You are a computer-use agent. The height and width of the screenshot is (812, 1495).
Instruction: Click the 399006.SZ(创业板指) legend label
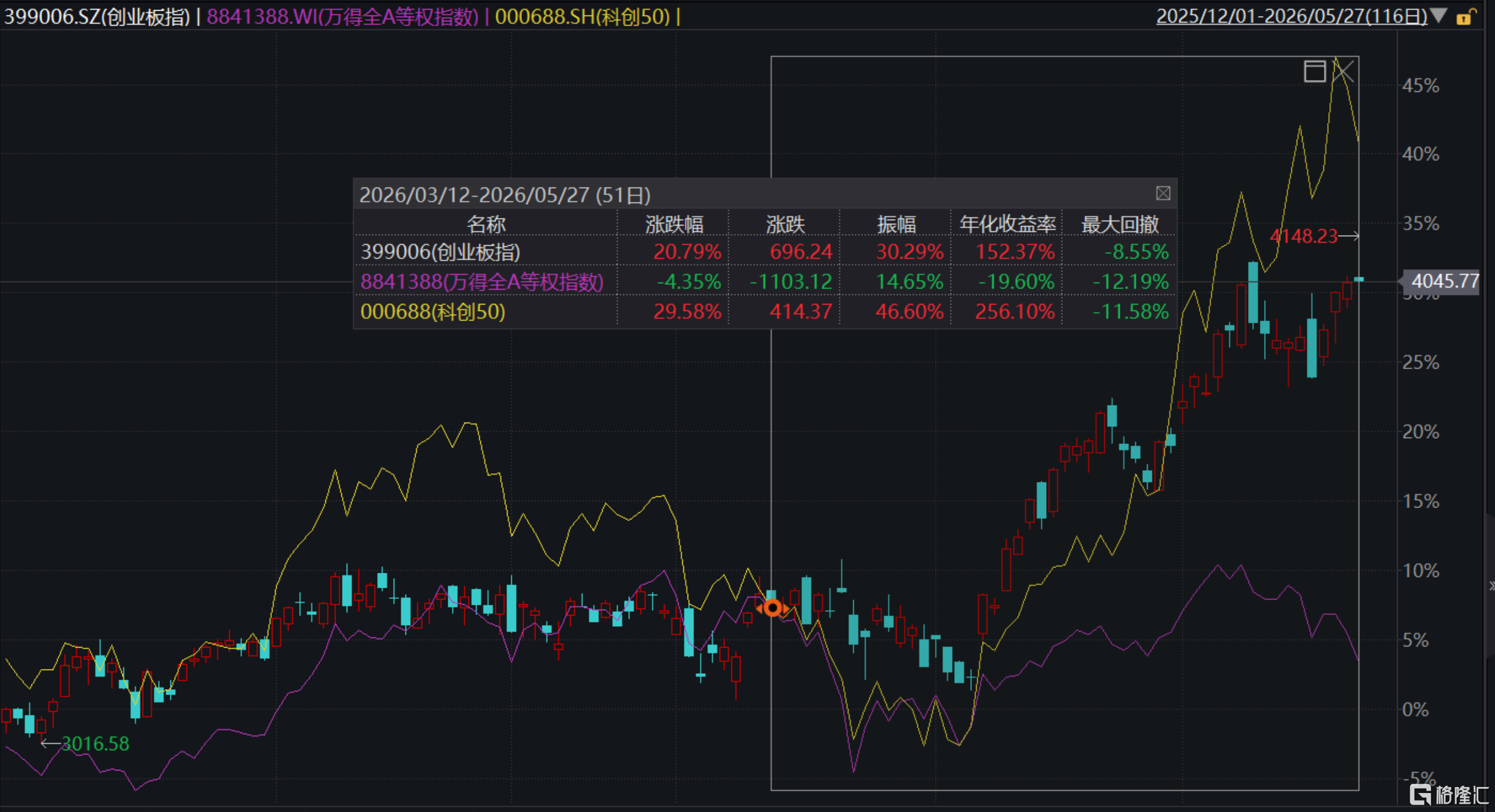tap(97, 17)
